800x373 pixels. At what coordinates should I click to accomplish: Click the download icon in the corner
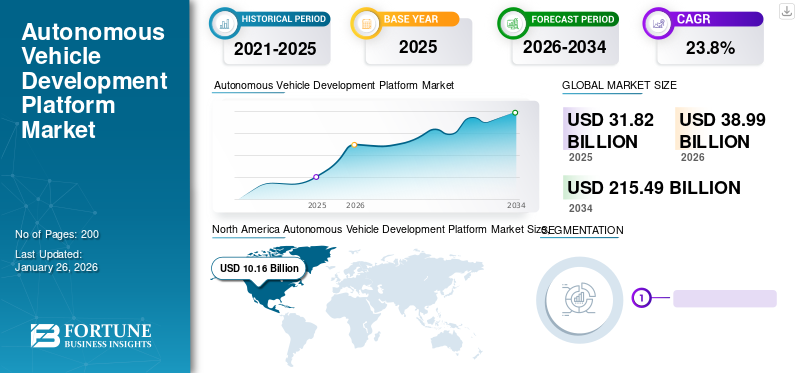(786, 11)
